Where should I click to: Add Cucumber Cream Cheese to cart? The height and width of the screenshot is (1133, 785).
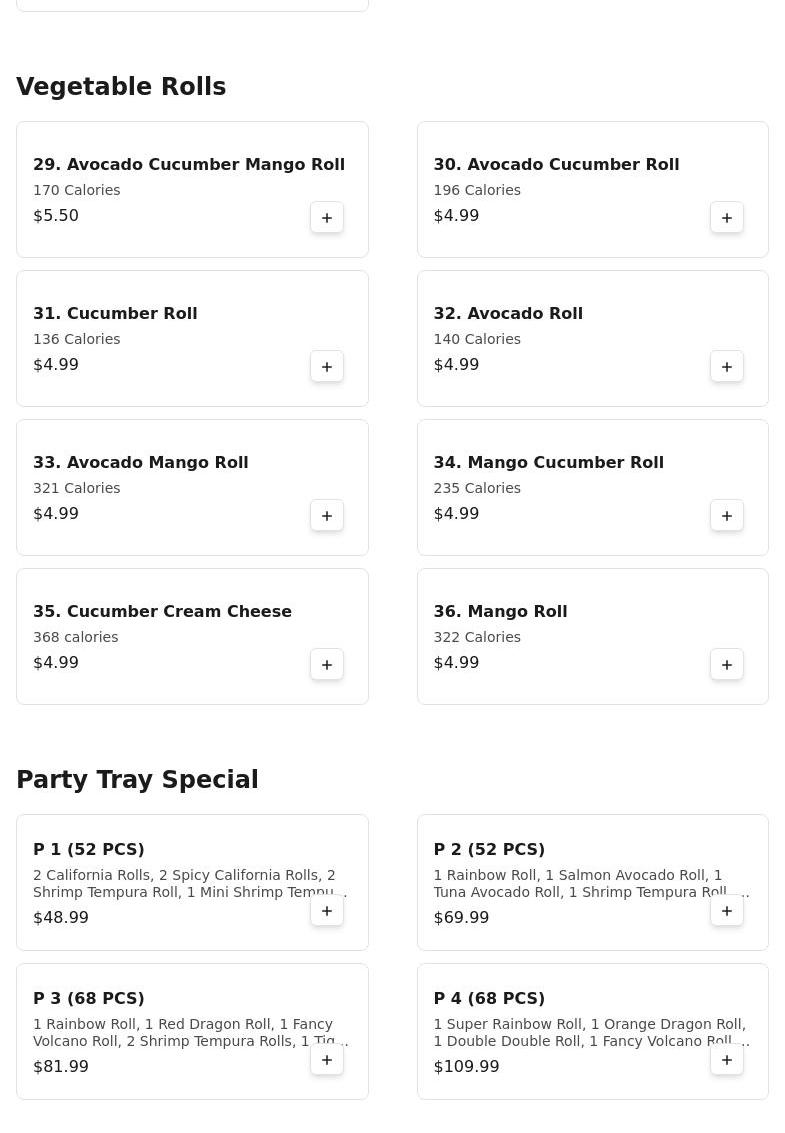coord(327,665)
